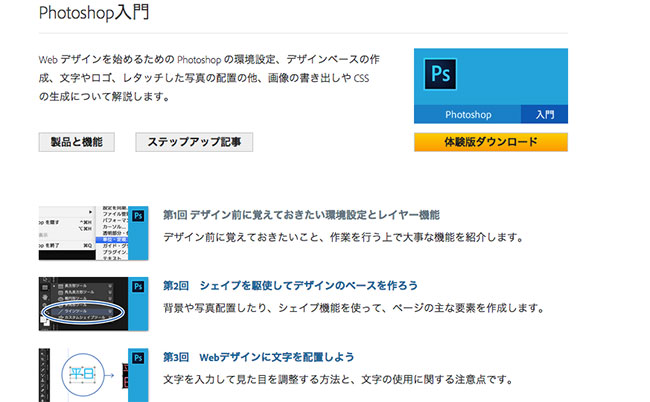The height and width of the screenshot is (402, 650).
Task: Open the 第3回 text placement thumbnail
Action: point(94,375)
